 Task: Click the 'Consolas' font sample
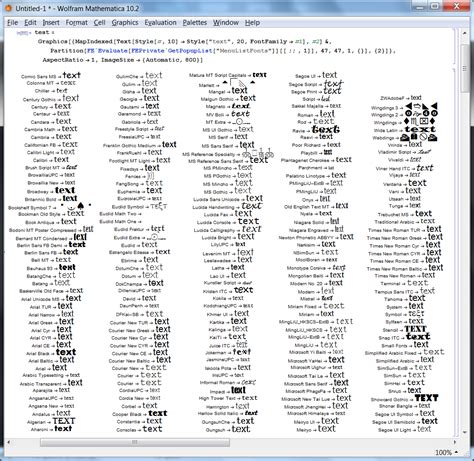[x=139, y=429]
